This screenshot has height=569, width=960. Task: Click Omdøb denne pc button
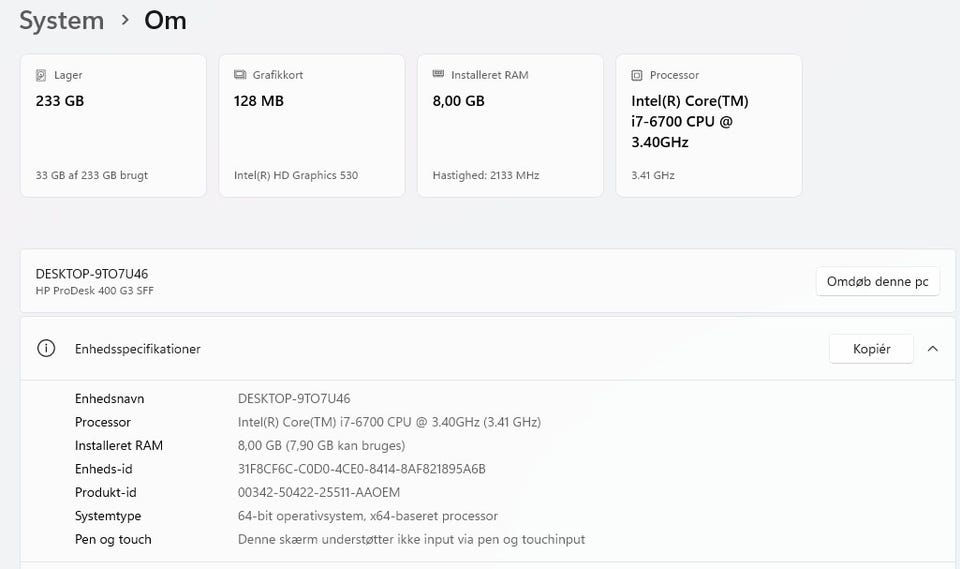tap(877, 282)
